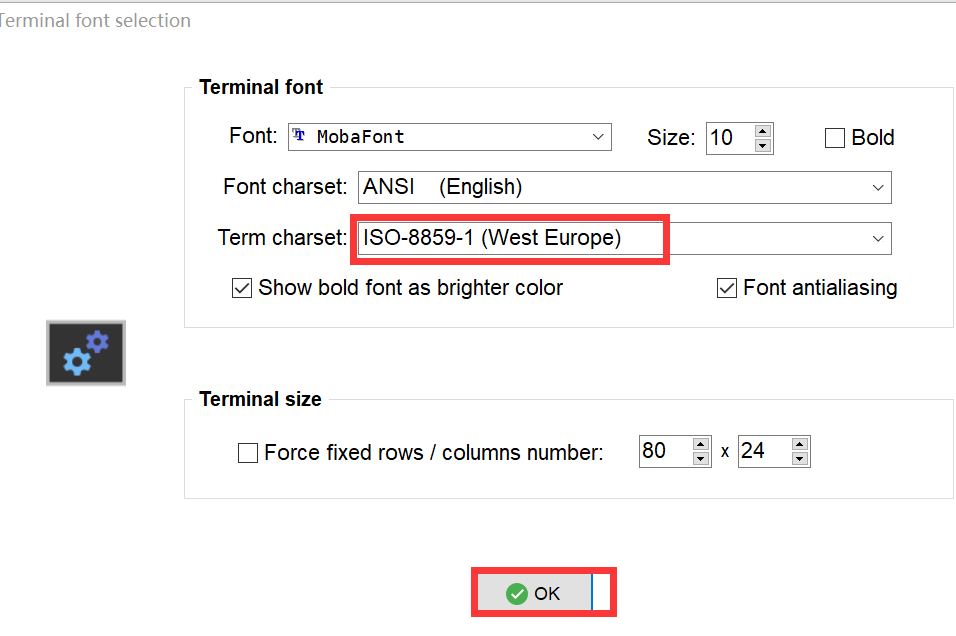
Task: Check Force fixed rows / columns number
Action: coord(248,453)
